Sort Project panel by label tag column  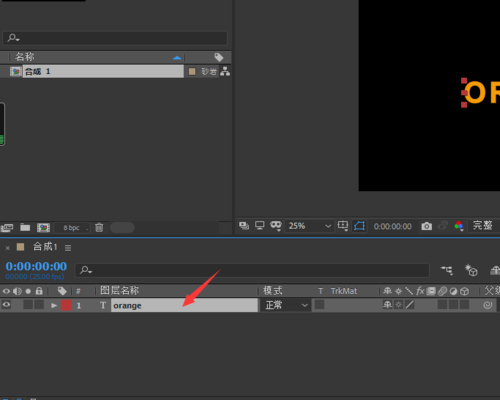[x=219, y=57]
